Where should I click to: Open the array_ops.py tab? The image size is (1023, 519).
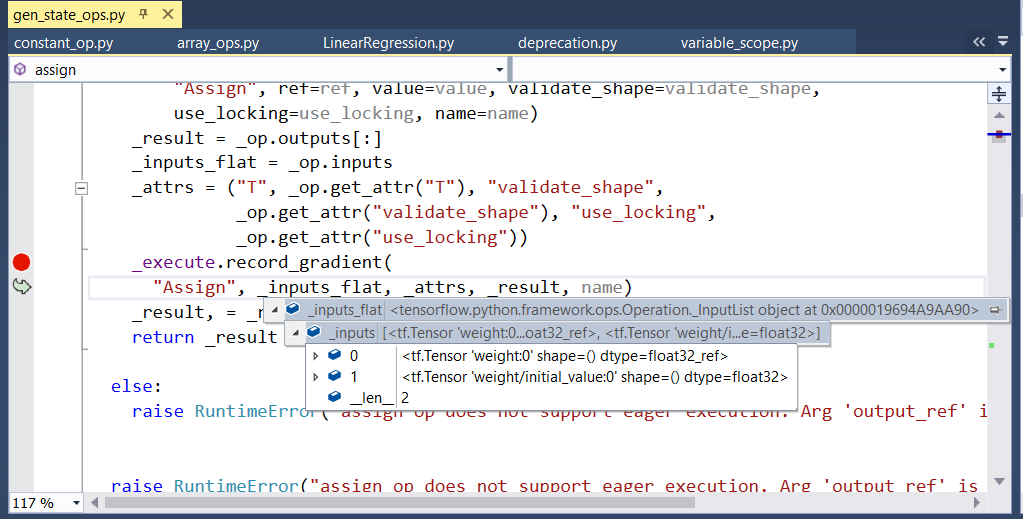point(218,43)
